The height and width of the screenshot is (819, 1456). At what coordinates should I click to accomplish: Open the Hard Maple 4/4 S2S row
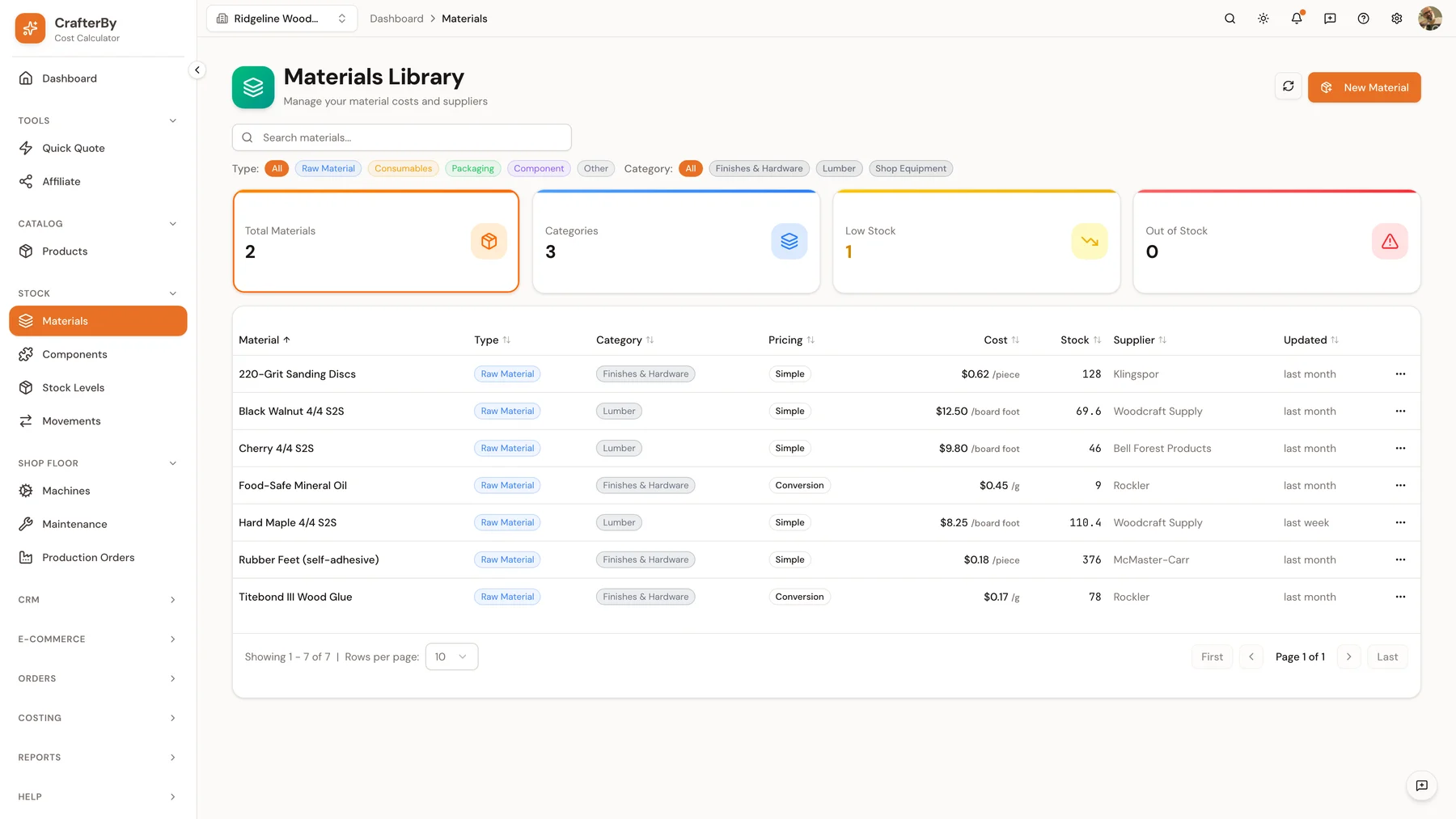click(x=826, y=523)
